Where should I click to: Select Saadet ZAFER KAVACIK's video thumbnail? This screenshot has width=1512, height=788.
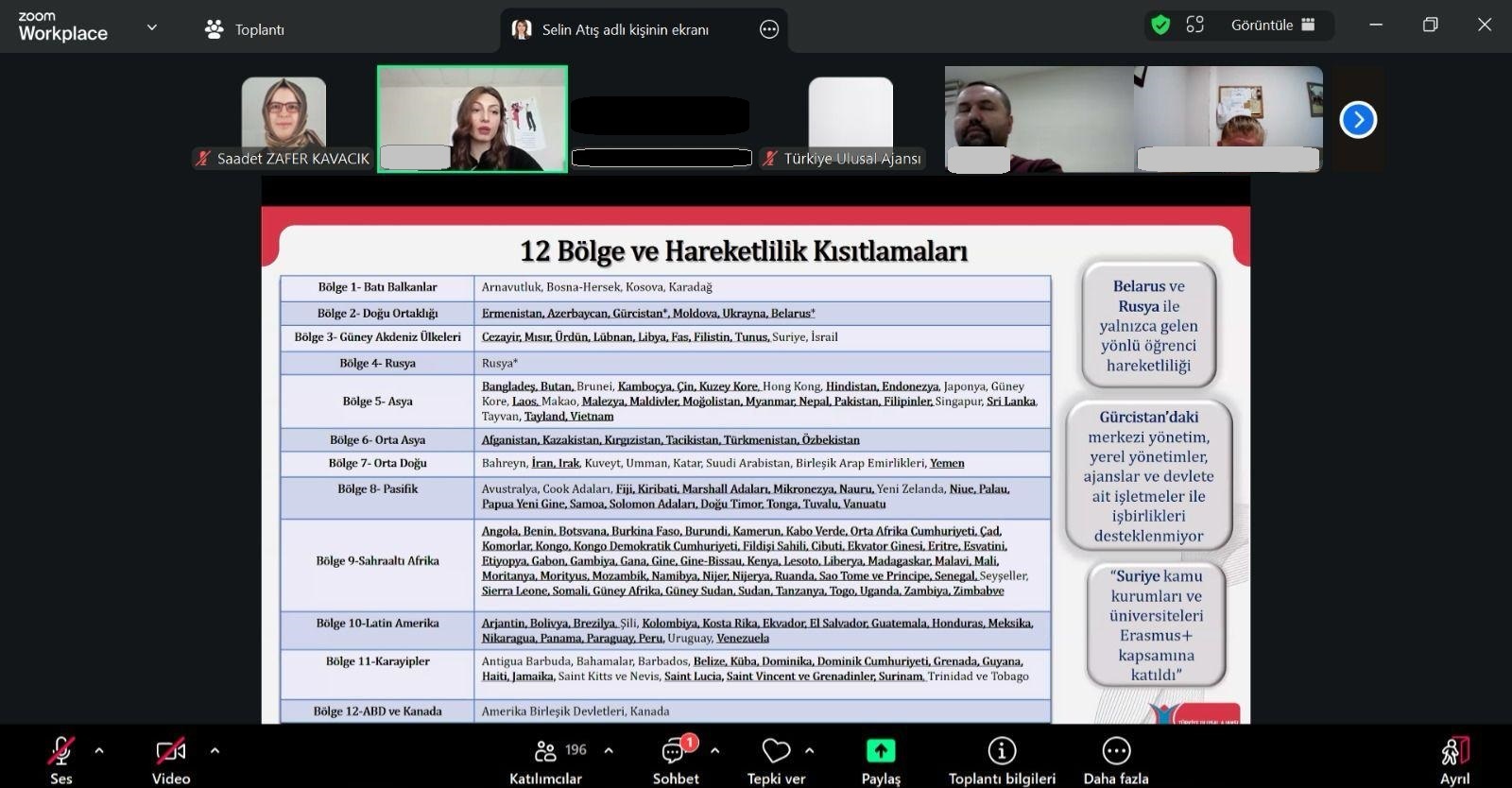pyautogui.click(x=283, y=120)
